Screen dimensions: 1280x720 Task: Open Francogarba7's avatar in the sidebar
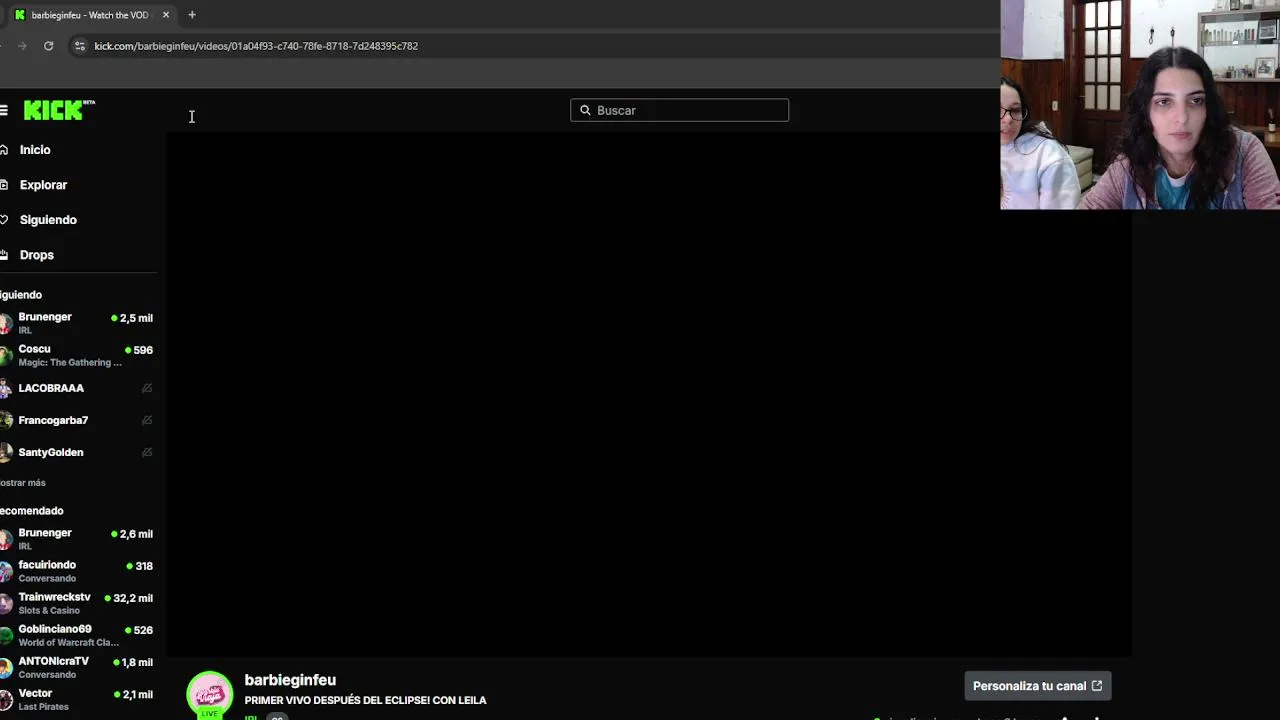pyautogui.click(x=6, y=420)
